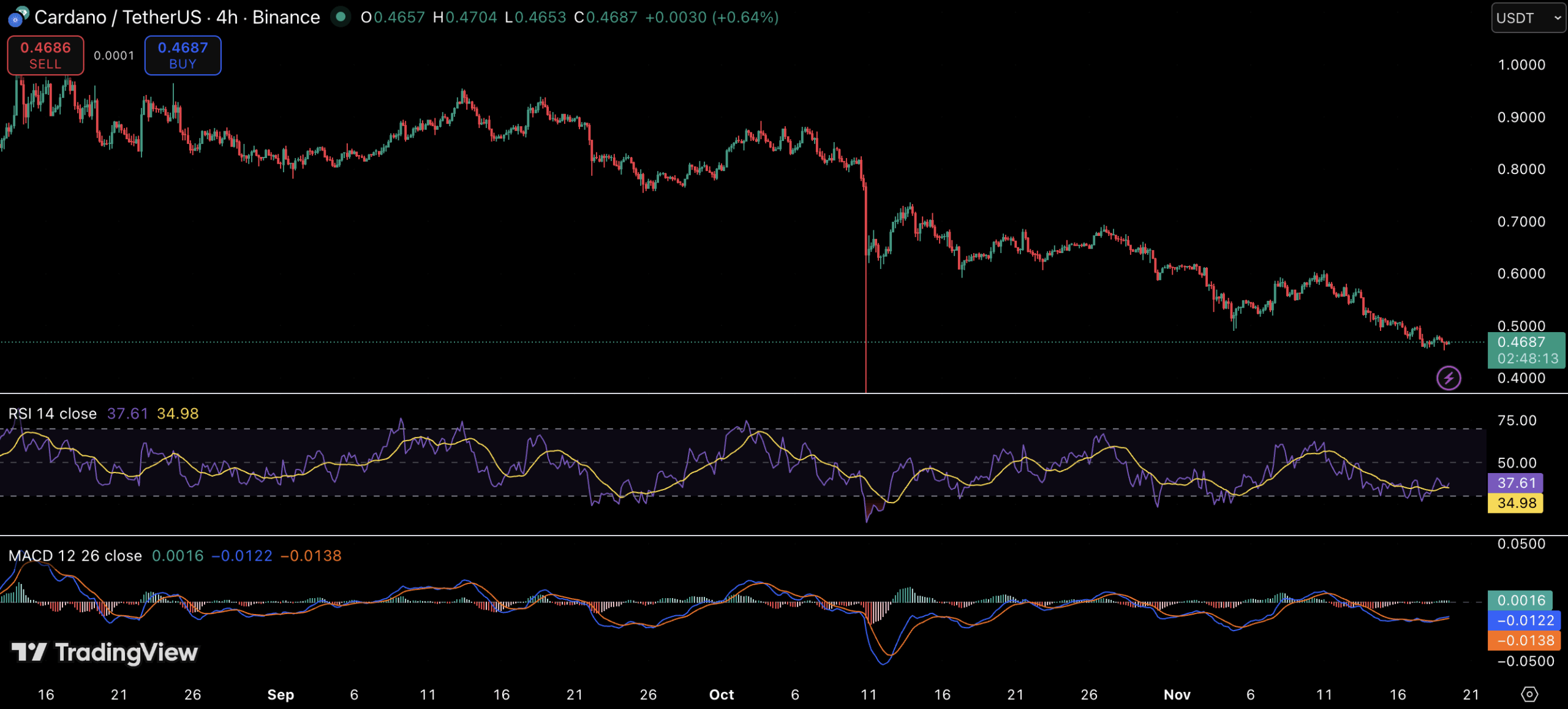Click the 0.0001 spread value
The width and height of the screenshot is (1568, 709).
tap(114, 56)
